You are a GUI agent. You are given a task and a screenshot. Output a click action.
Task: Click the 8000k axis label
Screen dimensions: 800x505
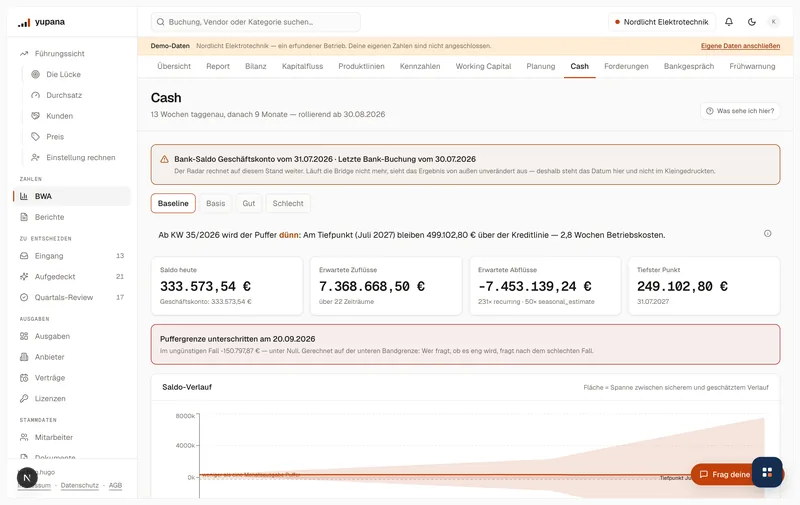[185, 416]
